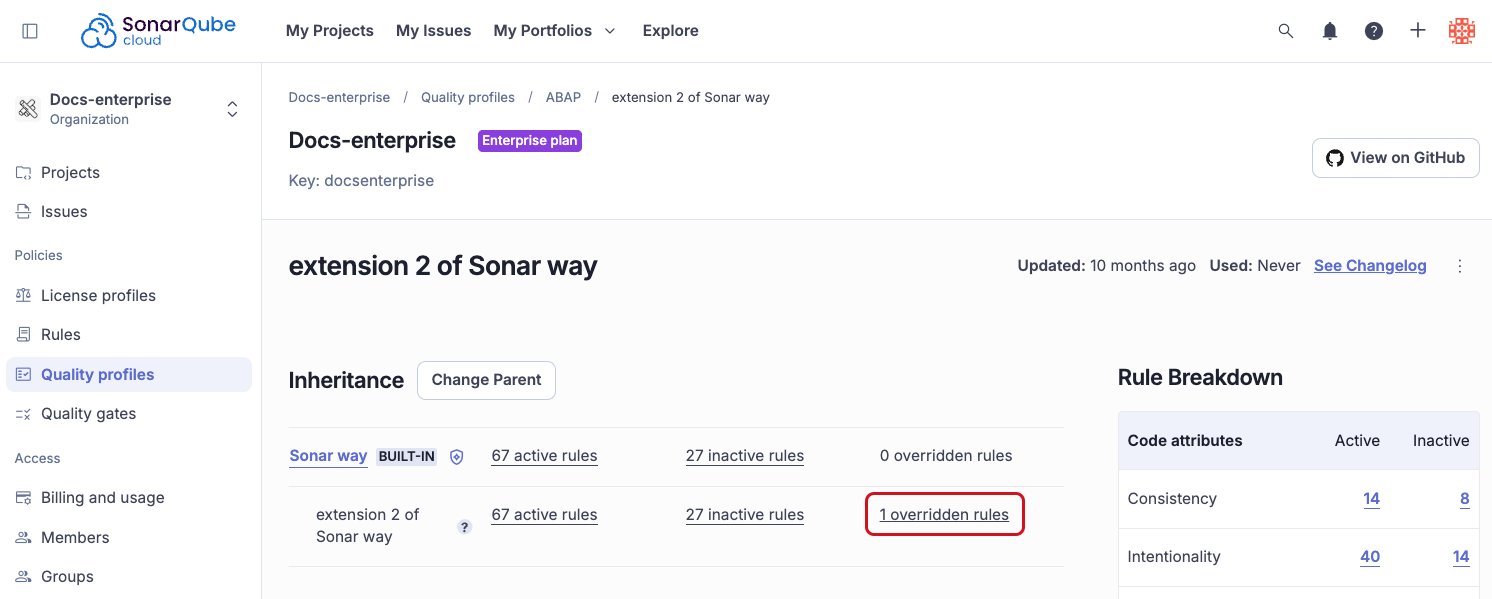Click View on GitHub button
This screenshot has height=599, width=1492.
(x=1395, y=158)
